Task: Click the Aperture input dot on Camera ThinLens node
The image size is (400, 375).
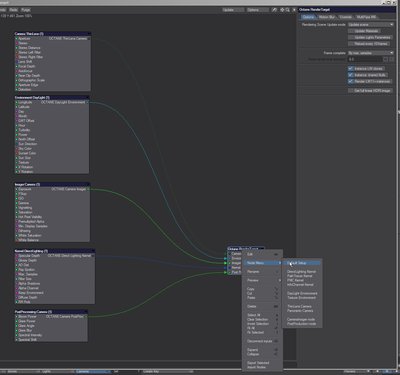Action: point(16,39)
